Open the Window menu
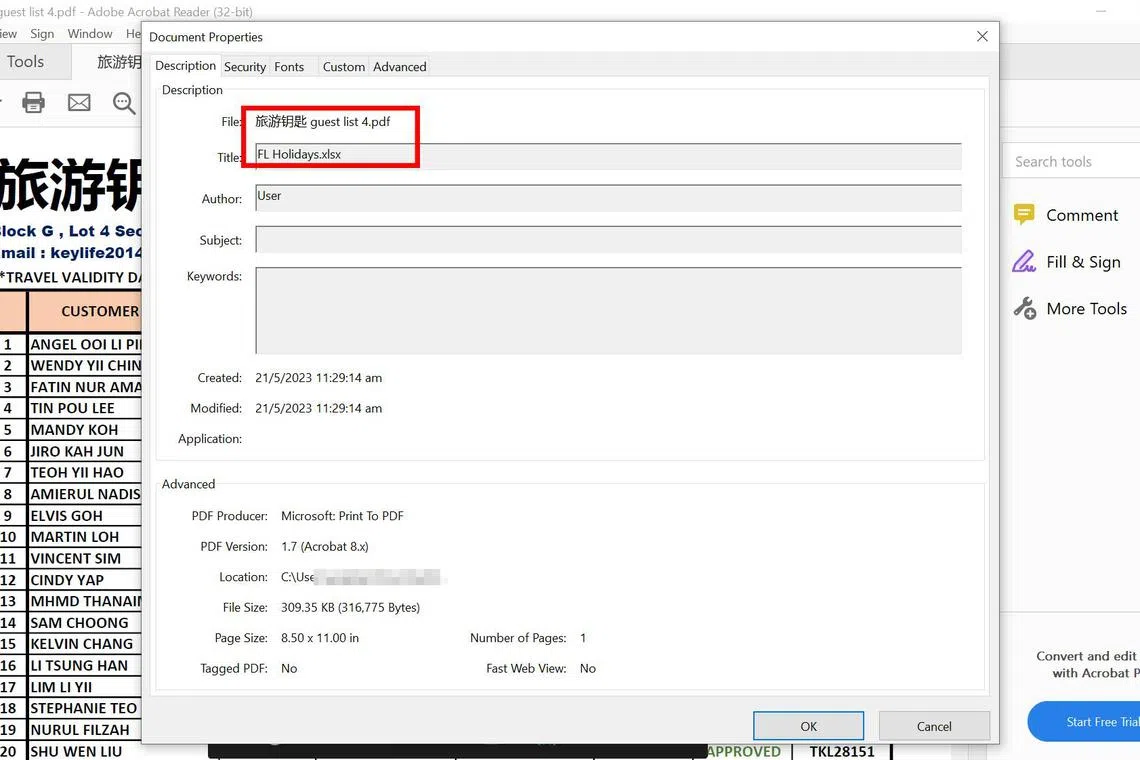Screen dimensions: 1140x760 tap(90, 34)
